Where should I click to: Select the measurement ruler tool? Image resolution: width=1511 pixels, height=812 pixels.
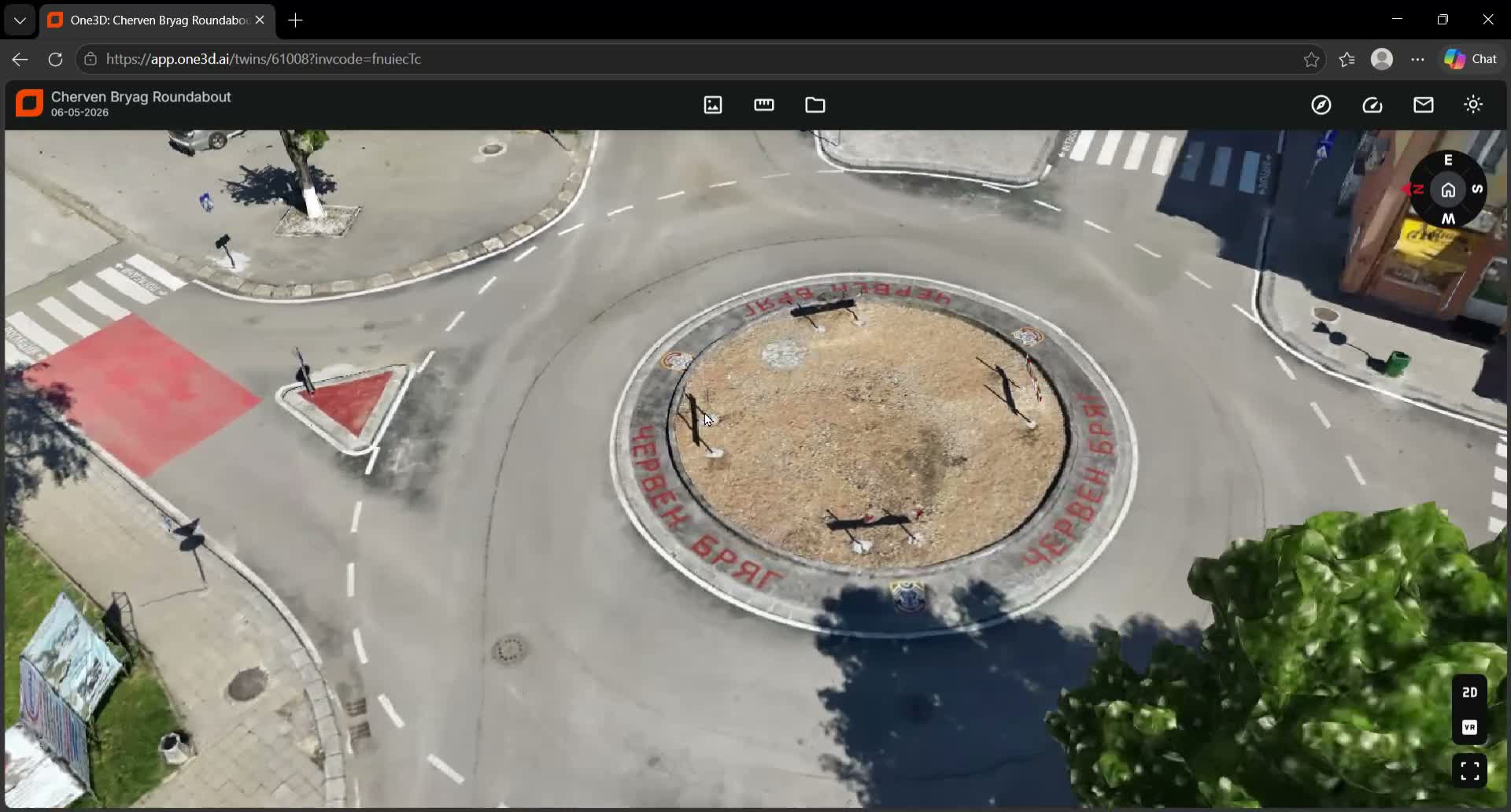point(763,105)
